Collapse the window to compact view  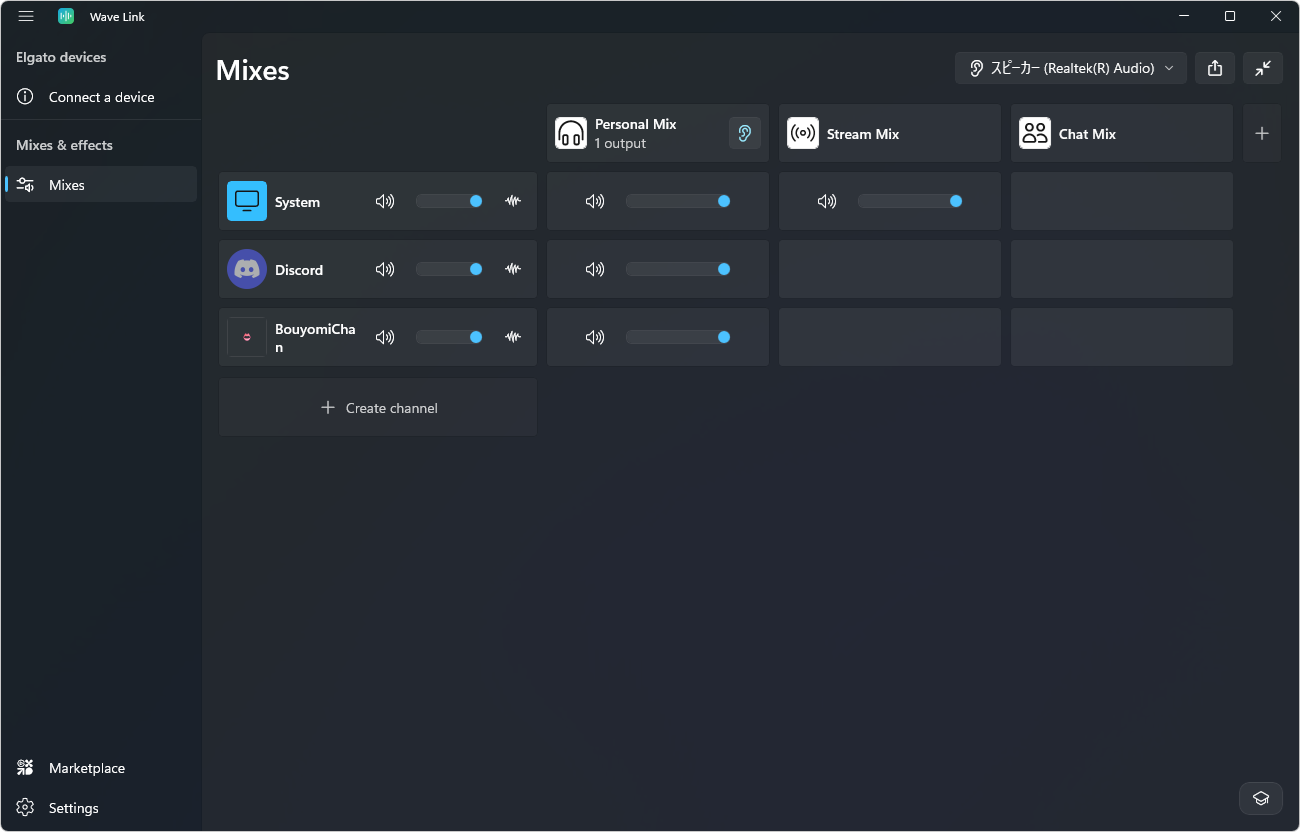tap(1263, 68)
